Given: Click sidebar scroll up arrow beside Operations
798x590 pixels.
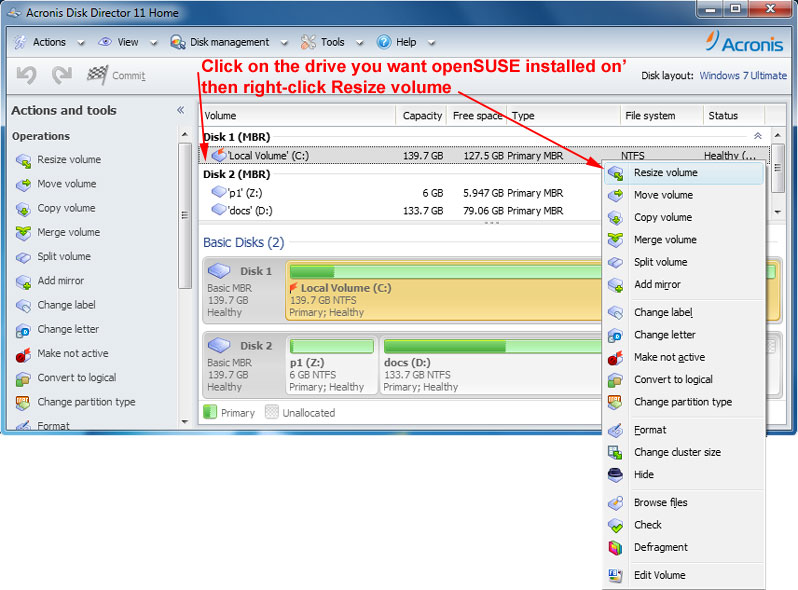Looking at the screenshot, I should 185,135.
